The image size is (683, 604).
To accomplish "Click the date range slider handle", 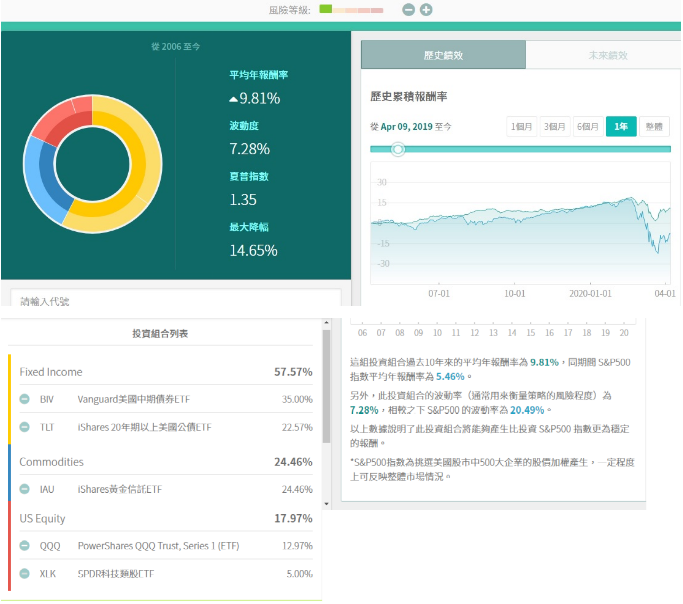I will [398, 149].
